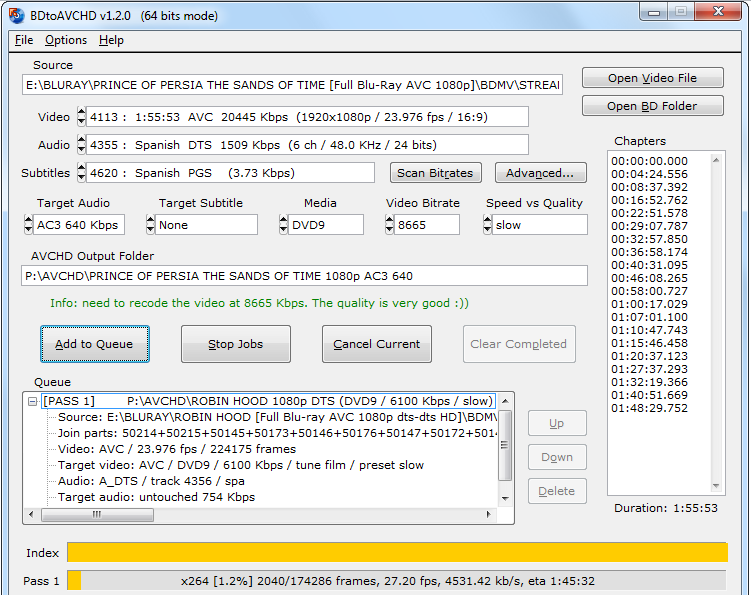751x595 pixels.
Task: Change the Audio track stepper
Action: [82, 145]
